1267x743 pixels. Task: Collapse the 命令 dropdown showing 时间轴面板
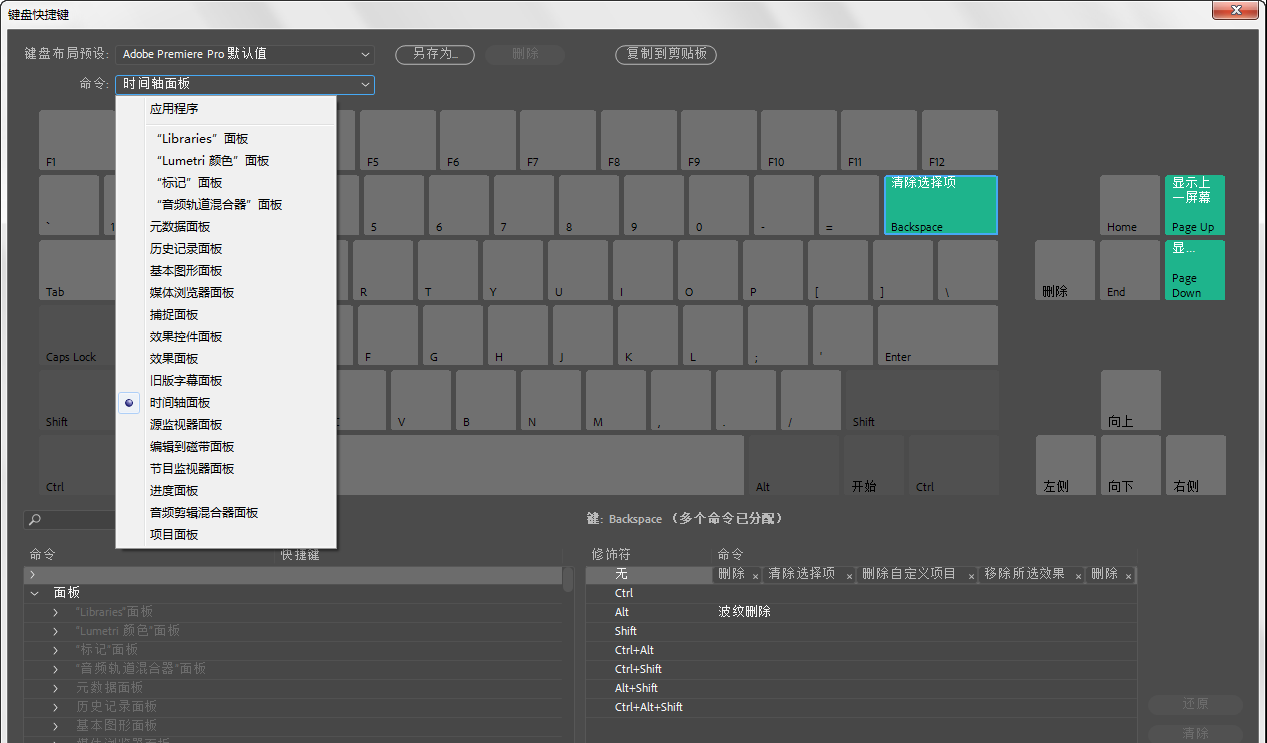(245, 85)
